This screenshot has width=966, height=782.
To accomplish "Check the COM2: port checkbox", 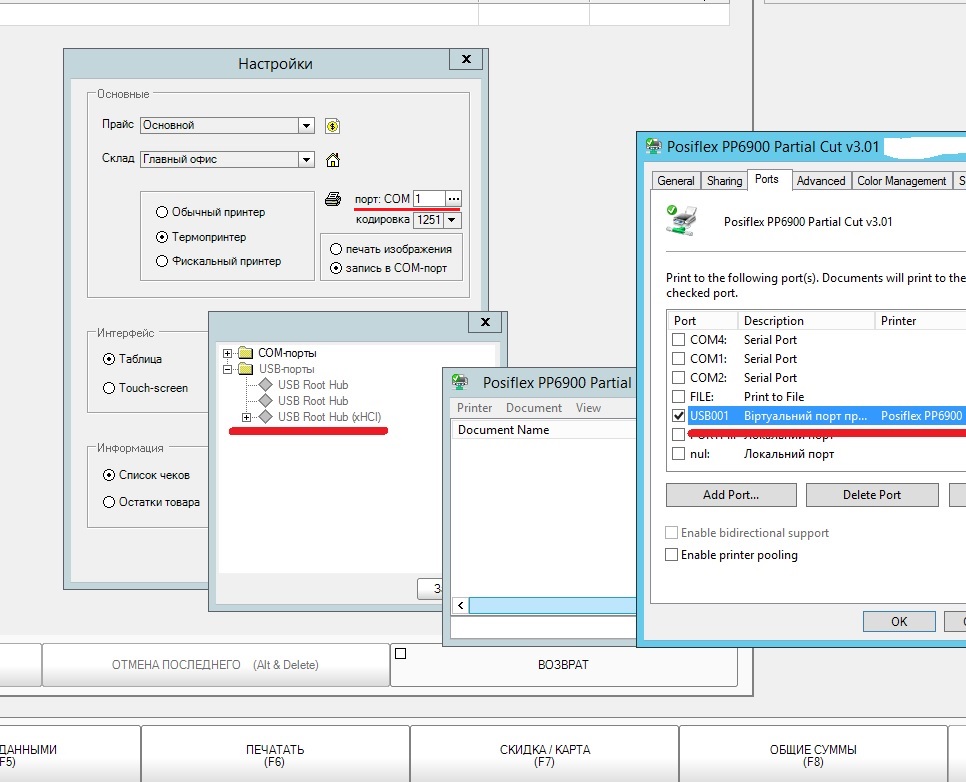I will (x=678, y=377).
